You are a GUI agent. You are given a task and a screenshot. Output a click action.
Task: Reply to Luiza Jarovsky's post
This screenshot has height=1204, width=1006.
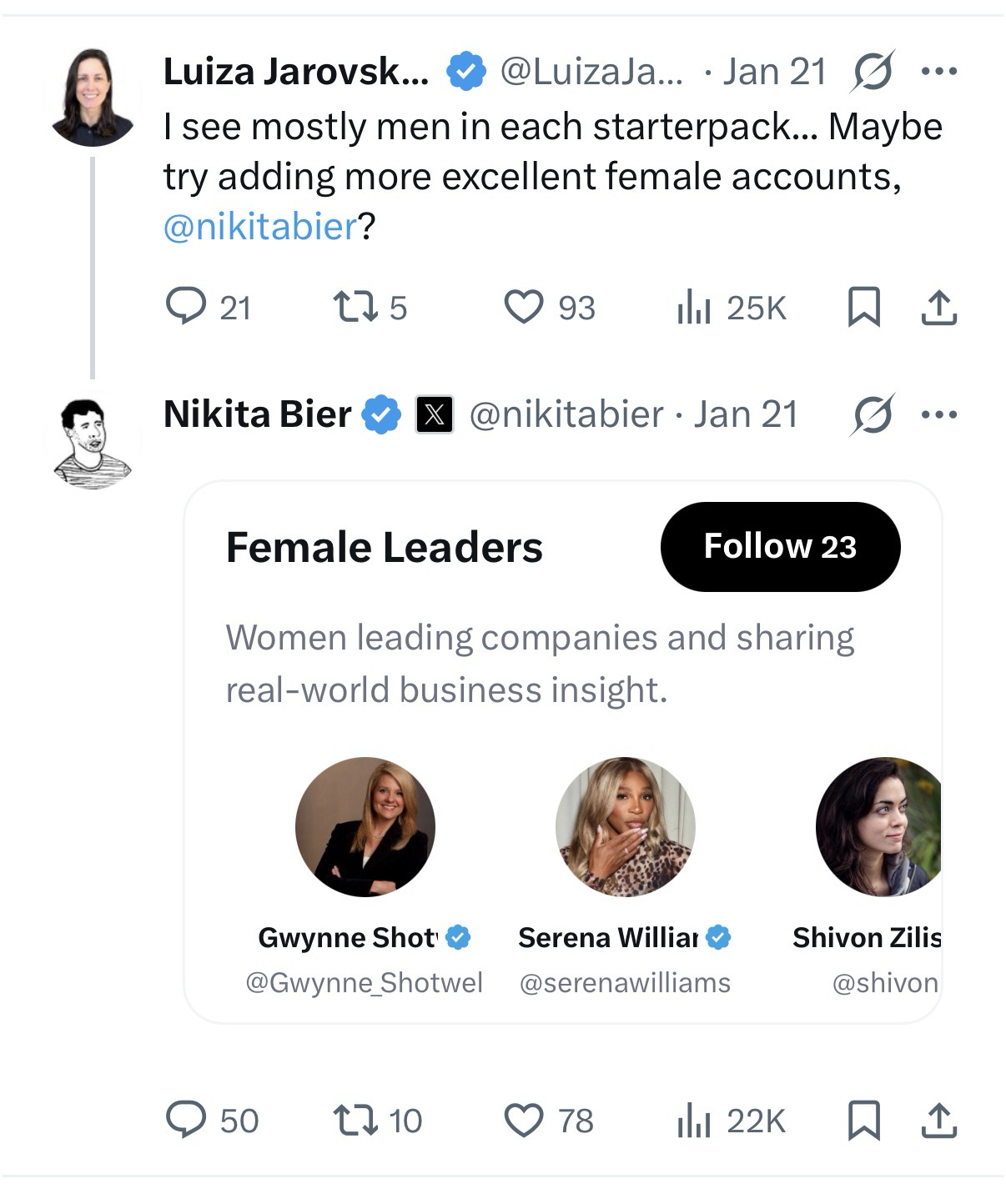click(186, 307)
